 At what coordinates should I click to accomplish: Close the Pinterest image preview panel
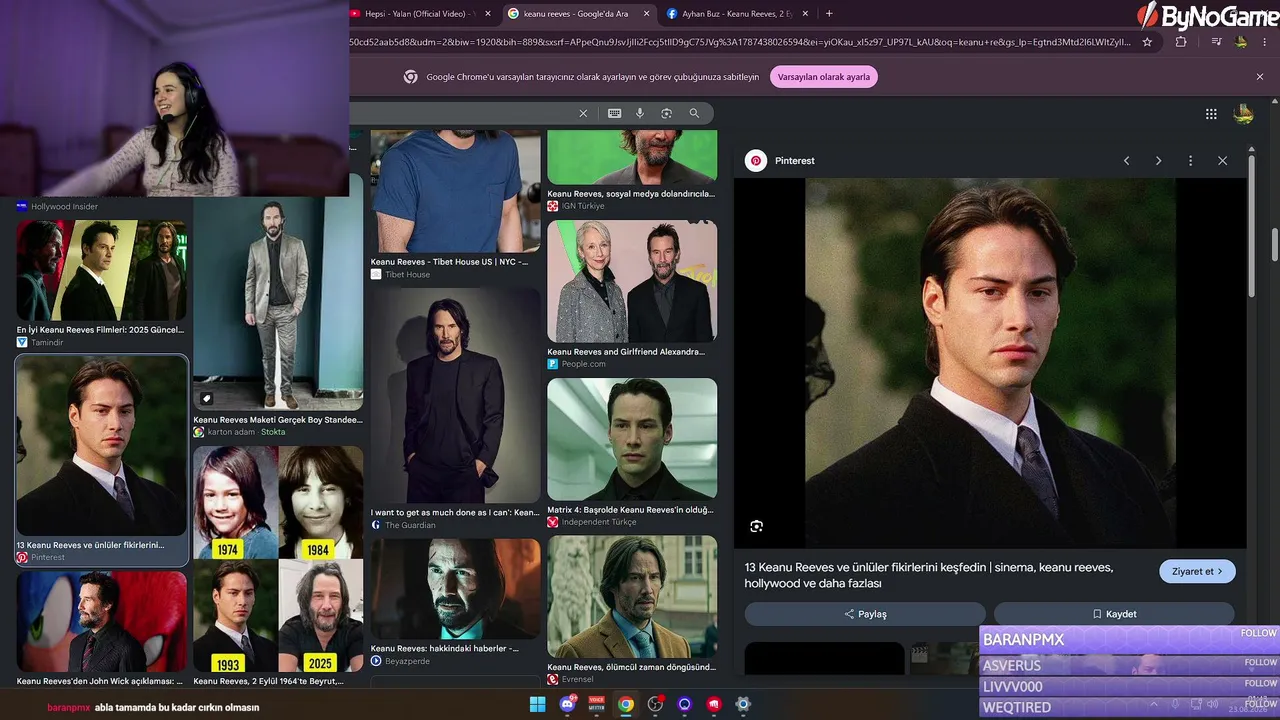click(x=1222, y=161)
